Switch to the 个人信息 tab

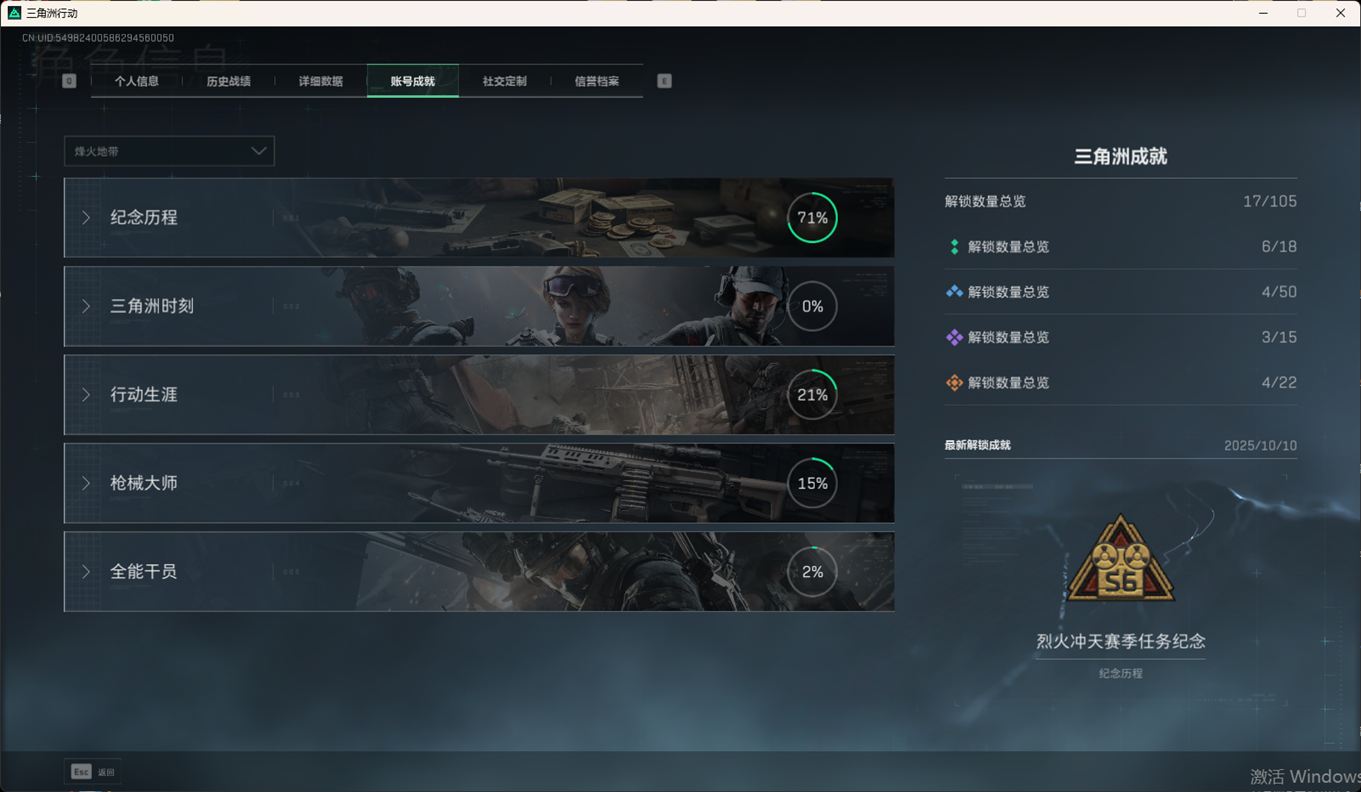[137, 81]
